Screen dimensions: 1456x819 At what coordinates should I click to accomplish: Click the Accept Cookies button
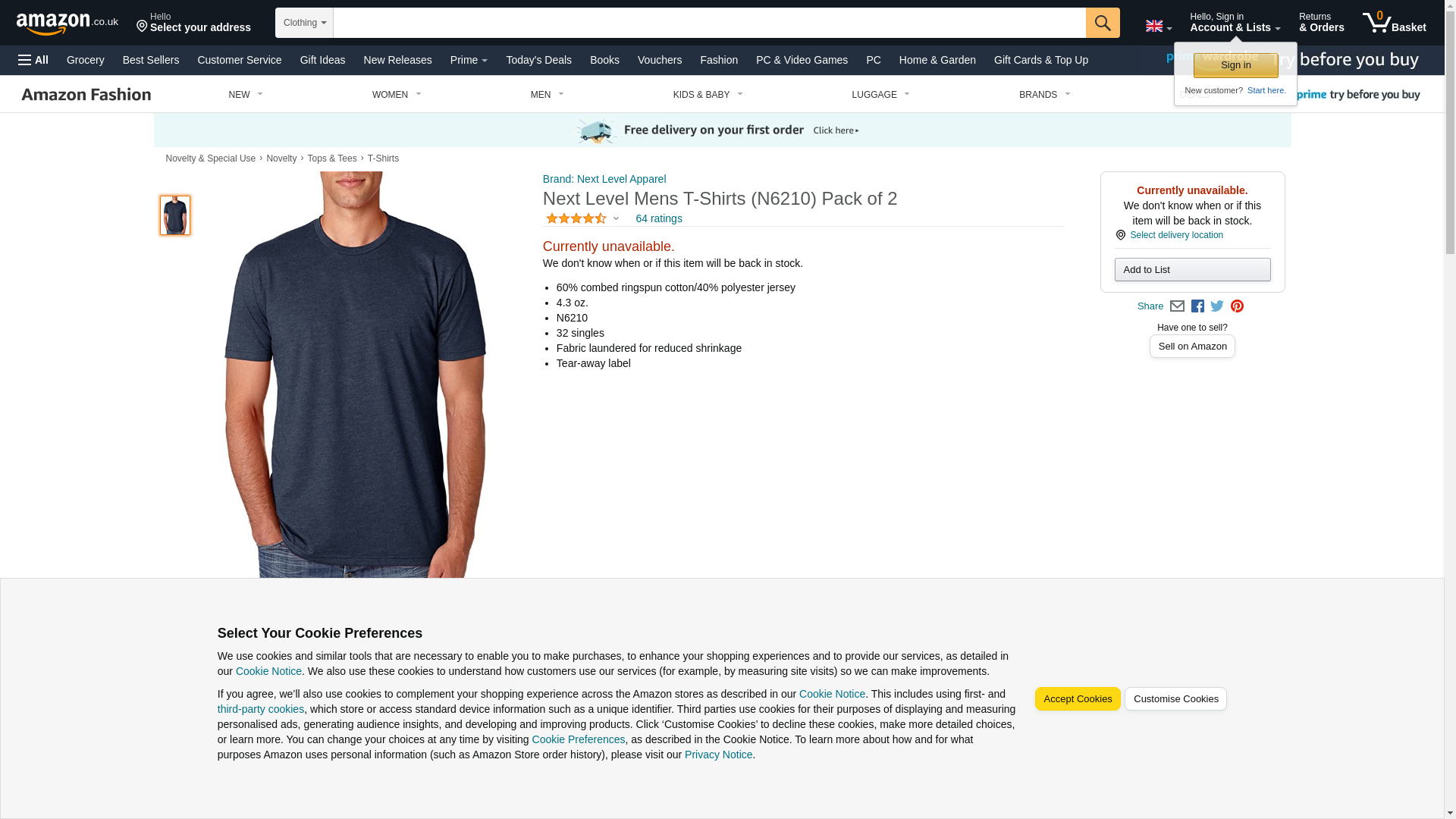[1078, 699]
